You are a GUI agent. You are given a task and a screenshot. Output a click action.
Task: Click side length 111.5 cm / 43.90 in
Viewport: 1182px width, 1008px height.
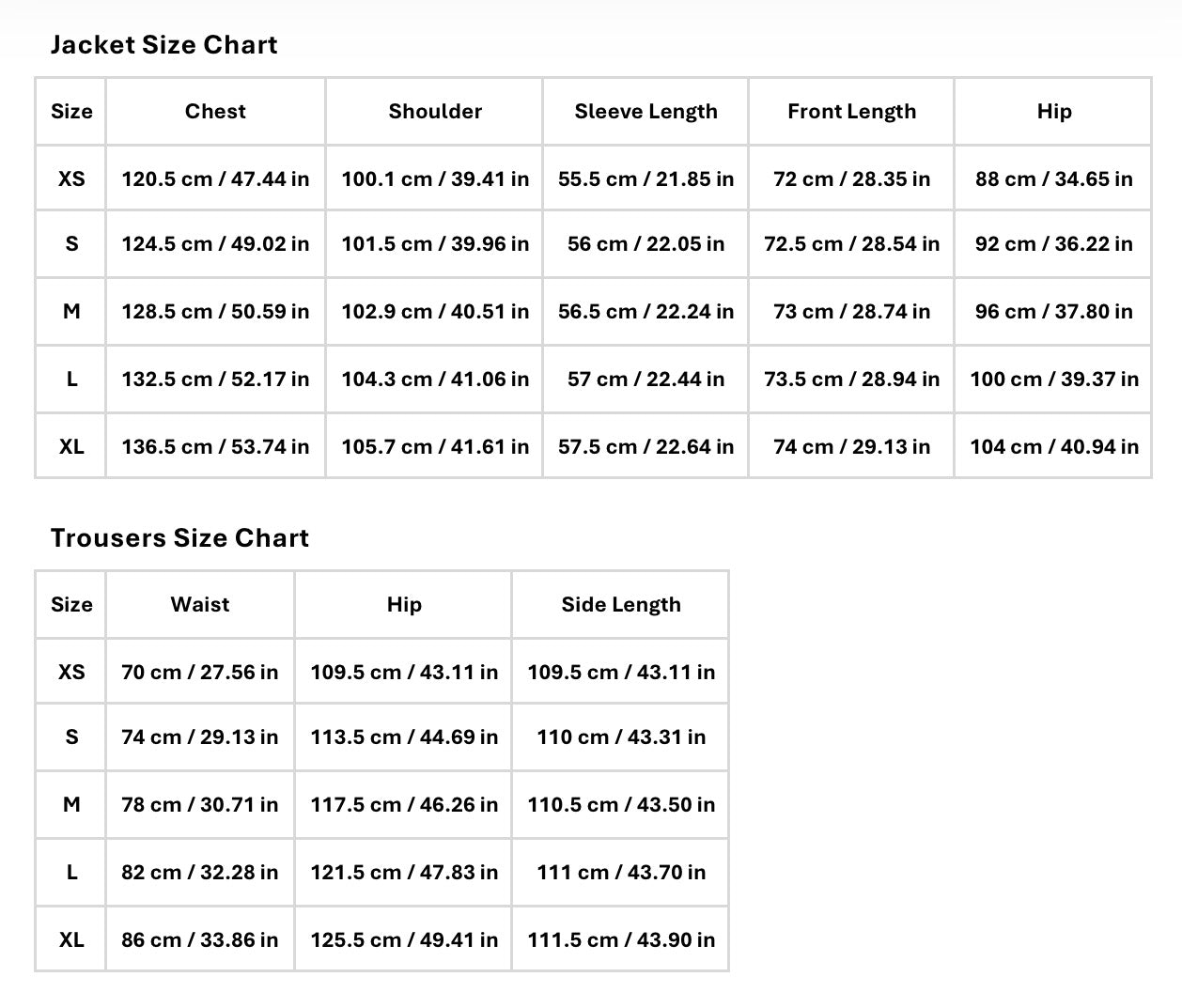pos(621,939)
